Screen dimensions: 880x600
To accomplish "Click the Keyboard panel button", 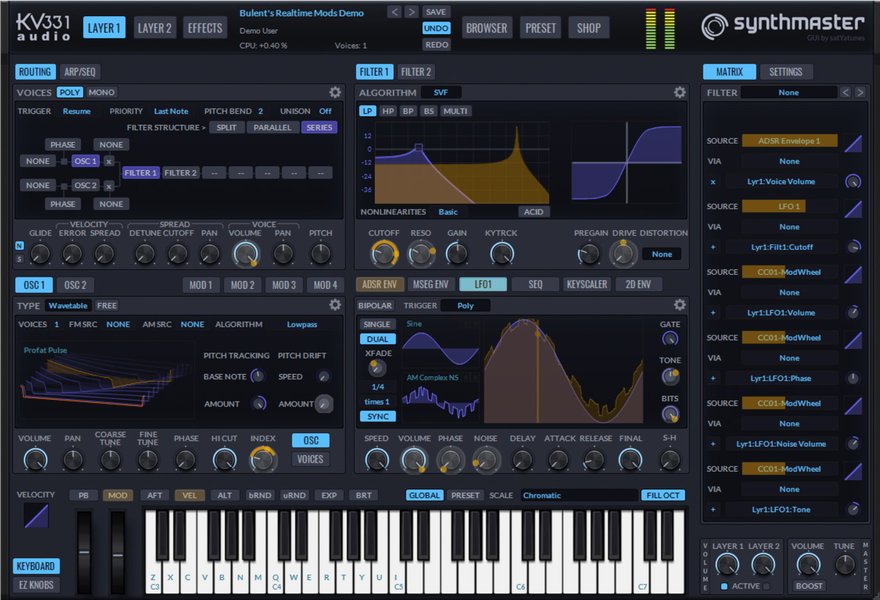I will pos(36,566).
